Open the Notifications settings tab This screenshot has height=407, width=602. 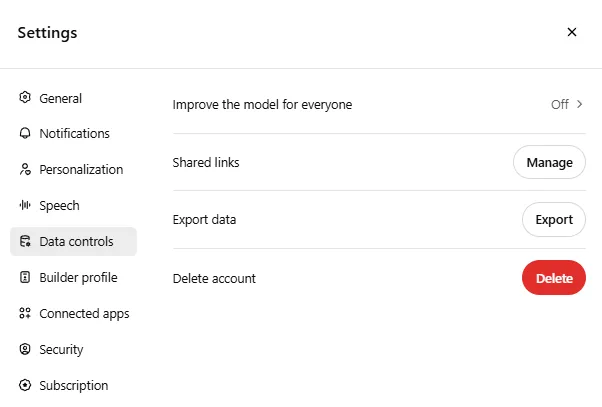click(73, 133)
